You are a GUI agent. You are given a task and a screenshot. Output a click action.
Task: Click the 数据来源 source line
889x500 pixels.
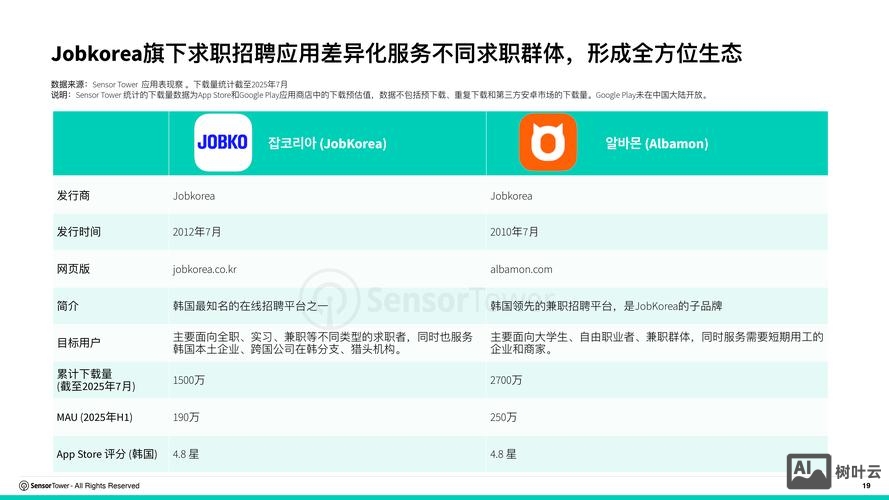pos(170,84)
